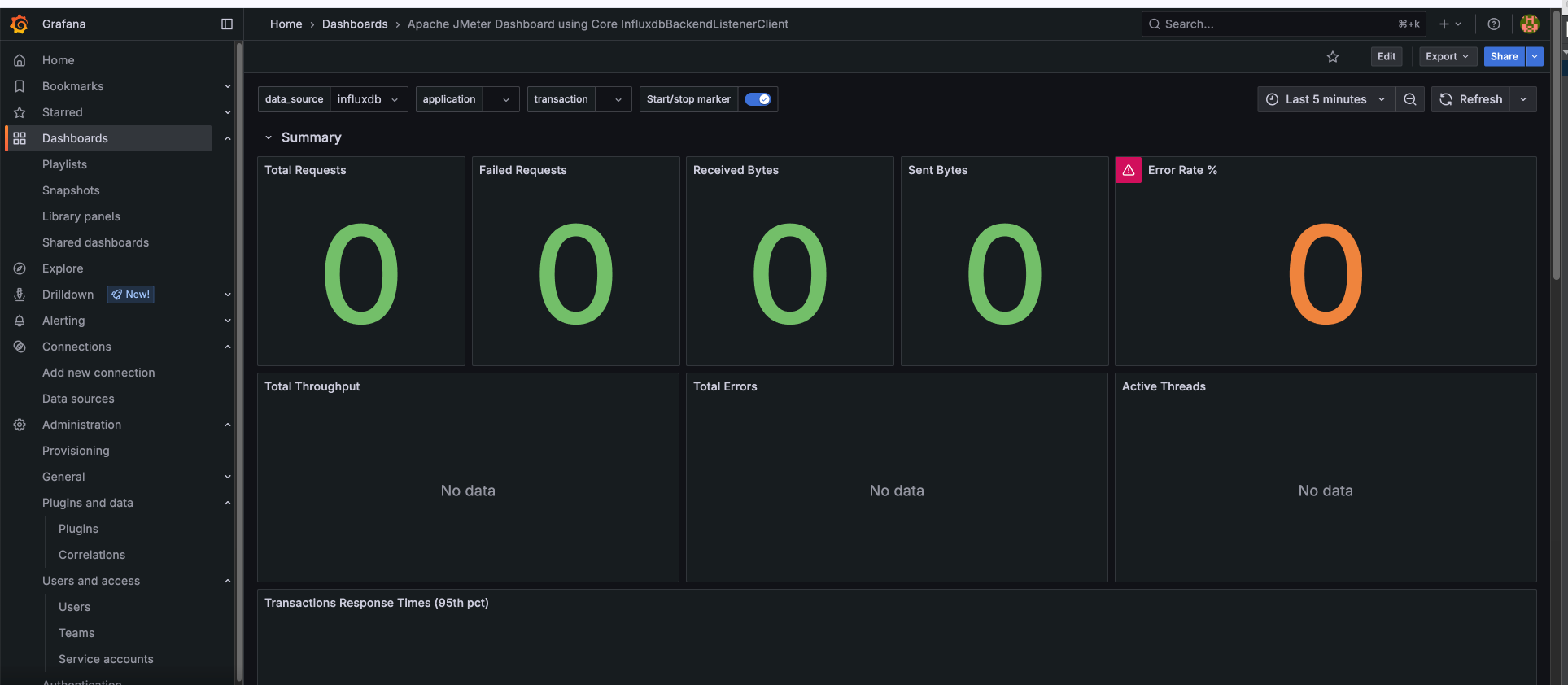
Task: Open Correlations in the sidebar
Action: coord(92,555)
